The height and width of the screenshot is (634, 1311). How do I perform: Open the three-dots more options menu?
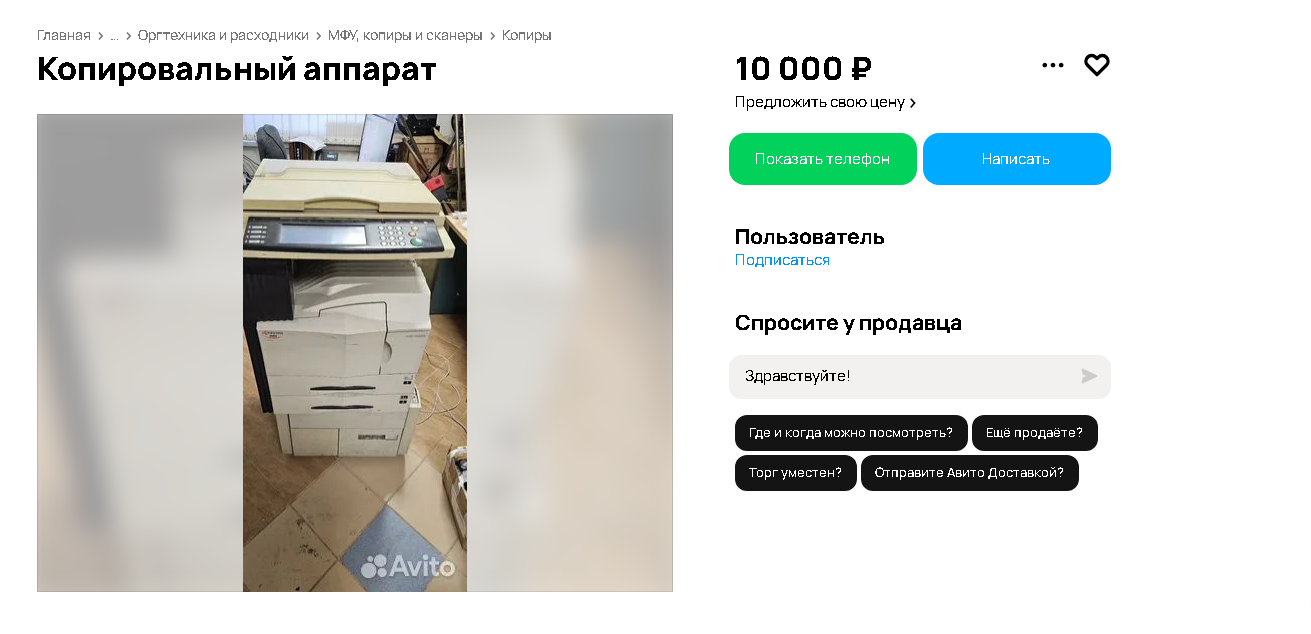tap(1053, 65)
